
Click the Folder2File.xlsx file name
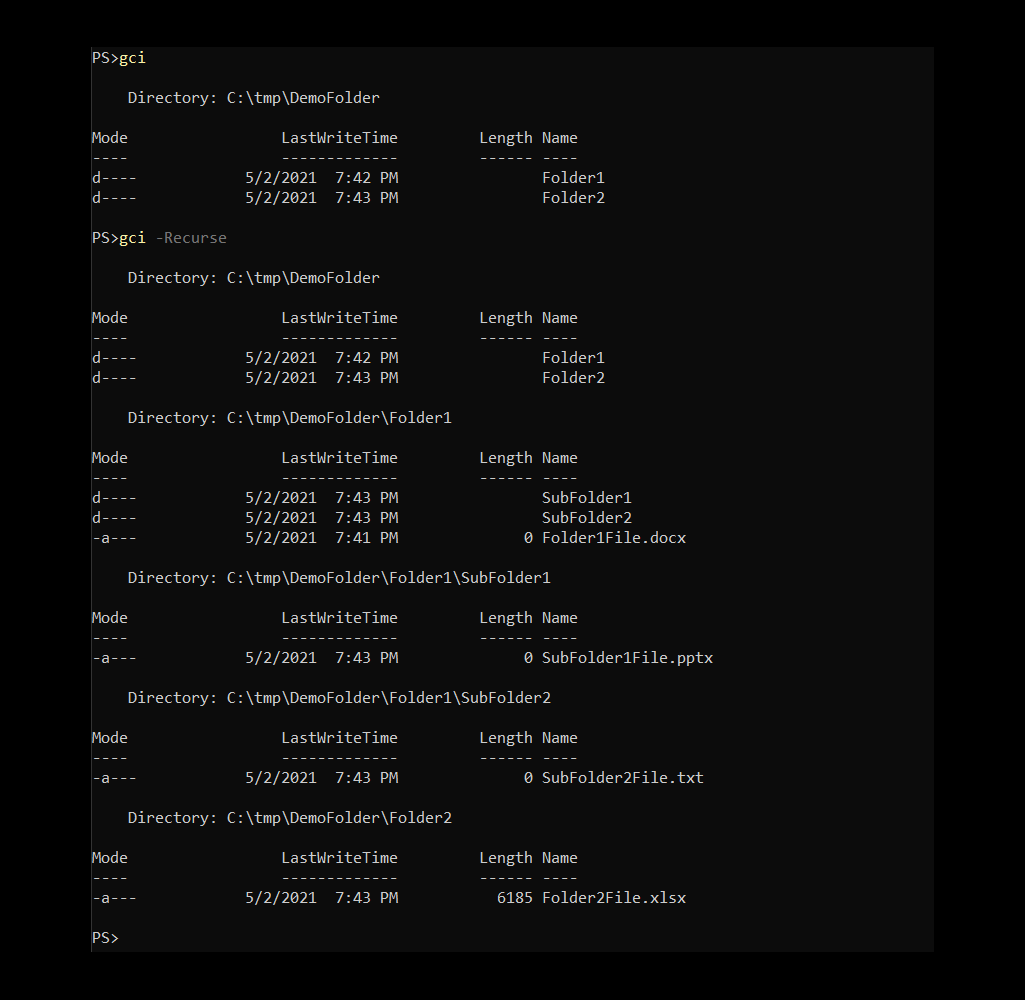(613, 897)
